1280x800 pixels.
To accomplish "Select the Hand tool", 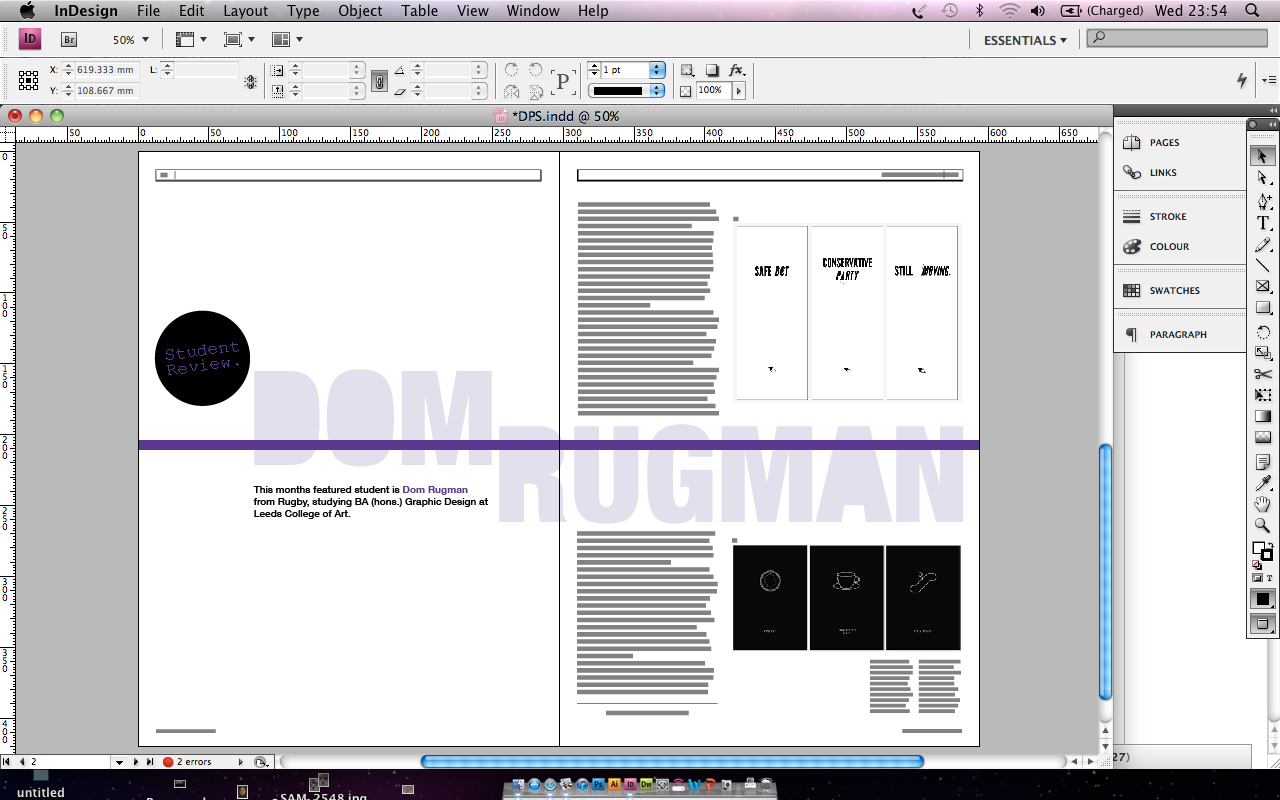I will point(1262,504).
